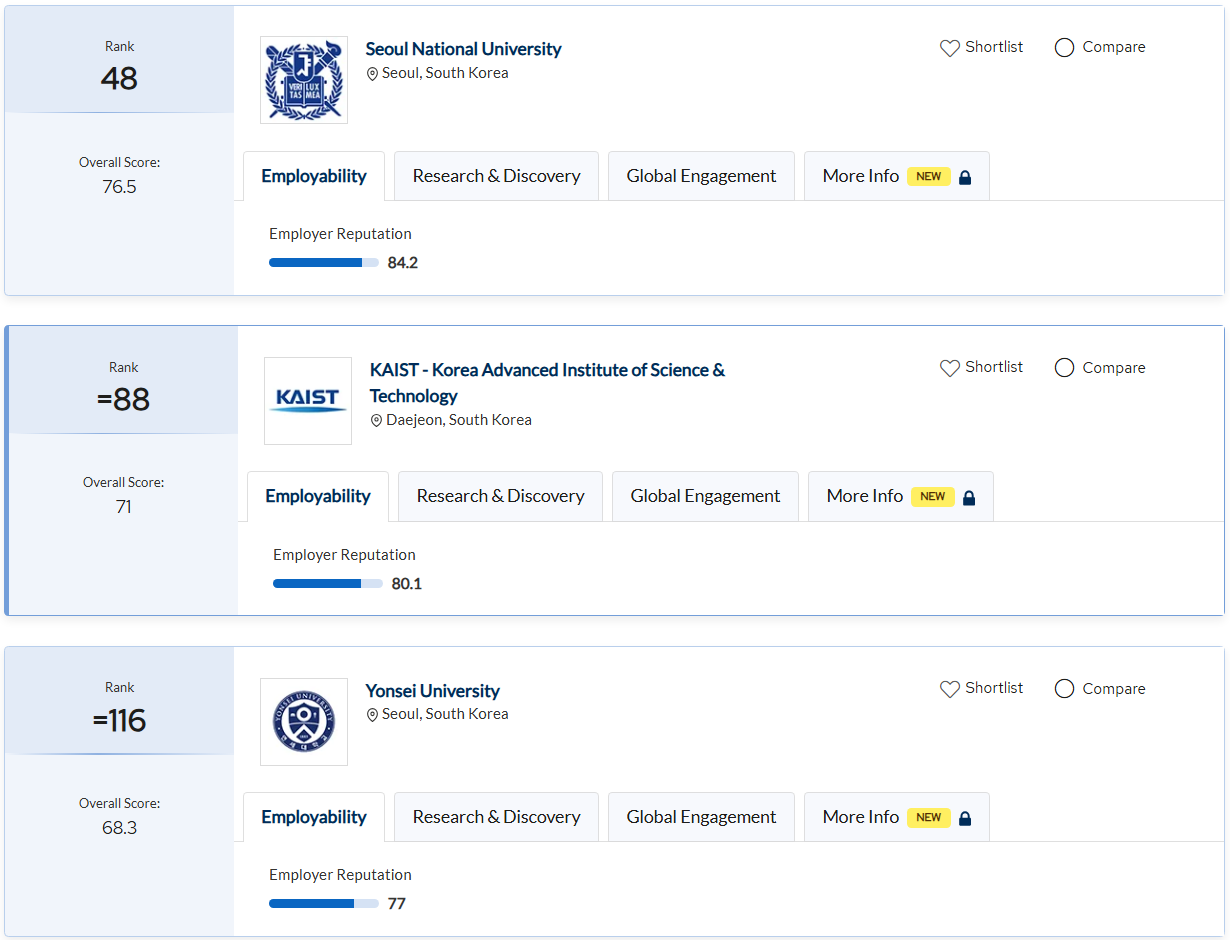Click the location pin icon under Yonsei University
Viewport: 1230px width, 940px height.
pos(372,715)
